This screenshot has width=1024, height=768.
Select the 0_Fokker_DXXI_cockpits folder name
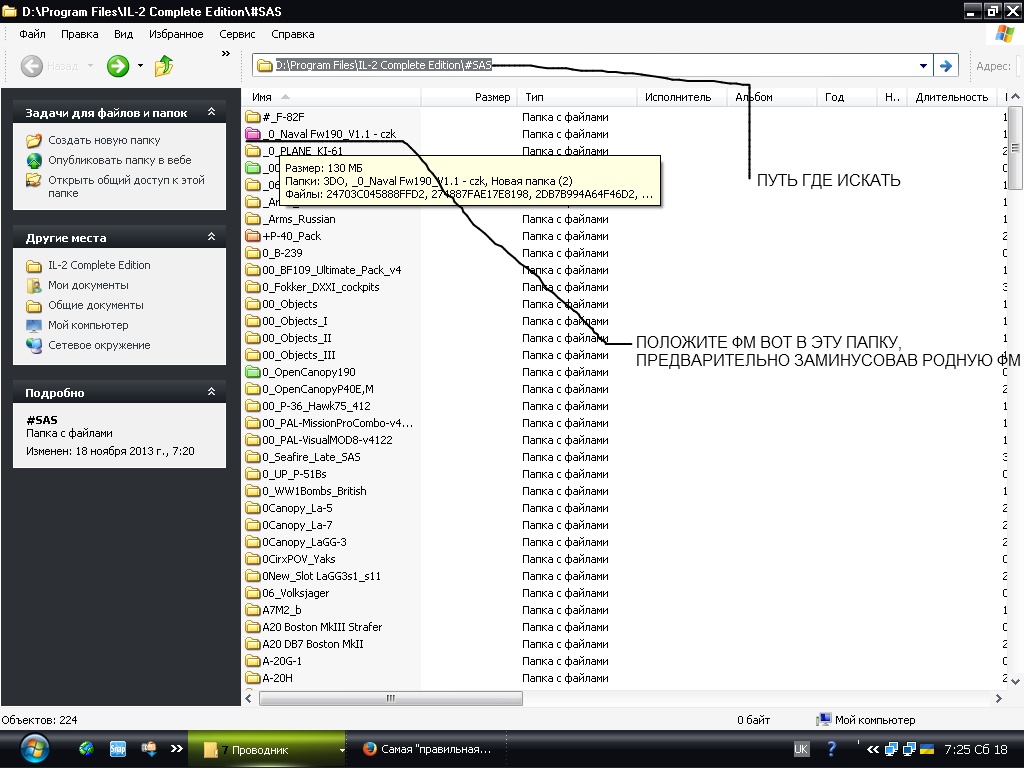[x=321, y=287]
